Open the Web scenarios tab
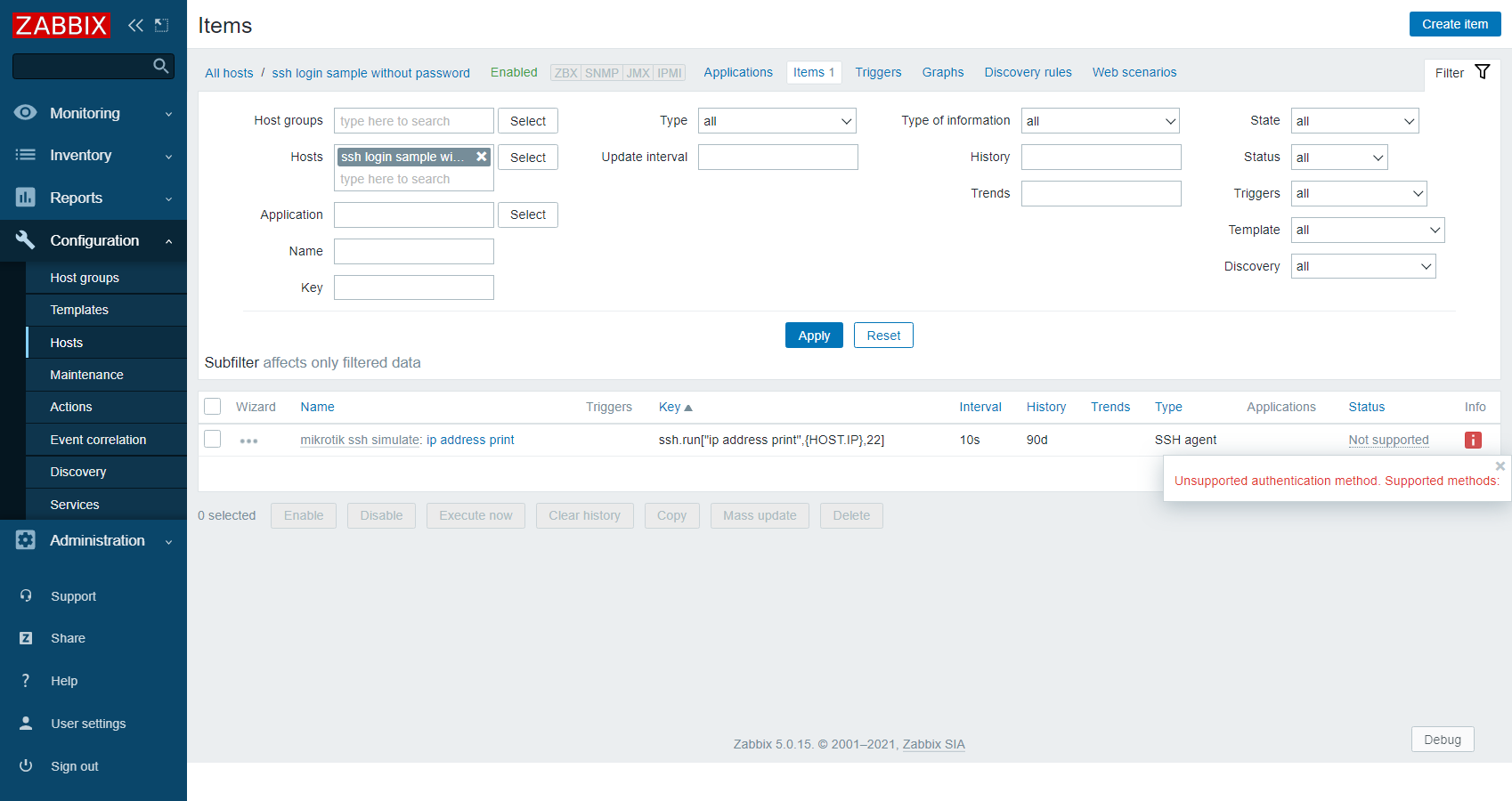This screenshot has height=801, width=1512. (1134, 72)
